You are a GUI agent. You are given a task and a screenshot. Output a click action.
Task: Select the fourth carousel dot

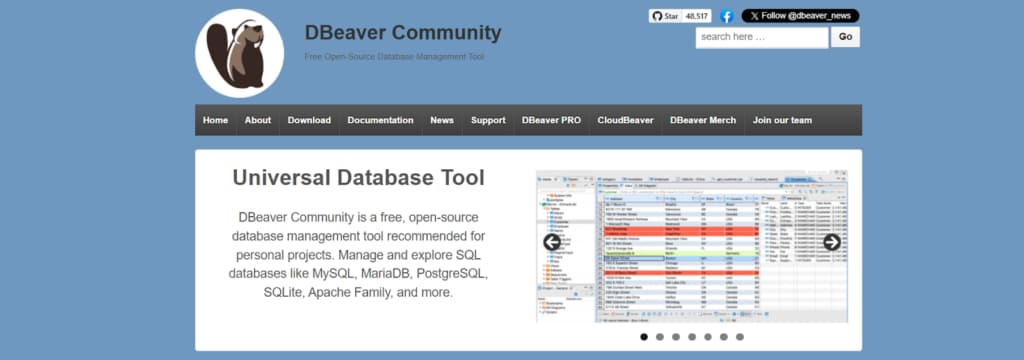[692, 337]
